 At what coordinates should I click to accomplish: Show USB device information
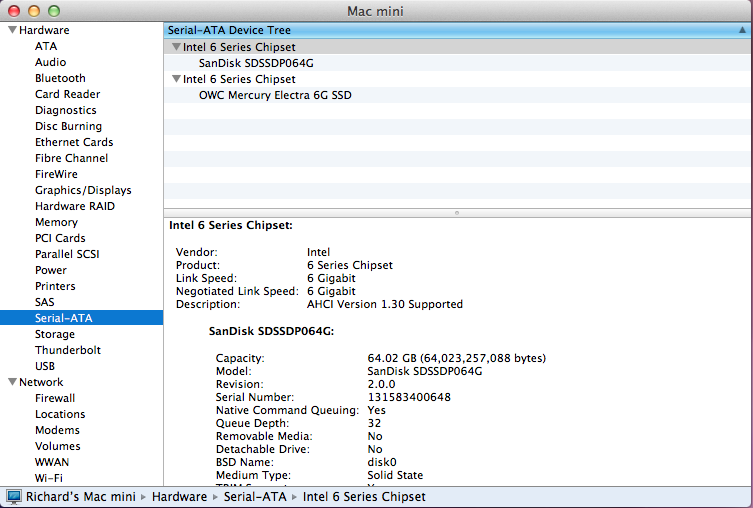45,366
